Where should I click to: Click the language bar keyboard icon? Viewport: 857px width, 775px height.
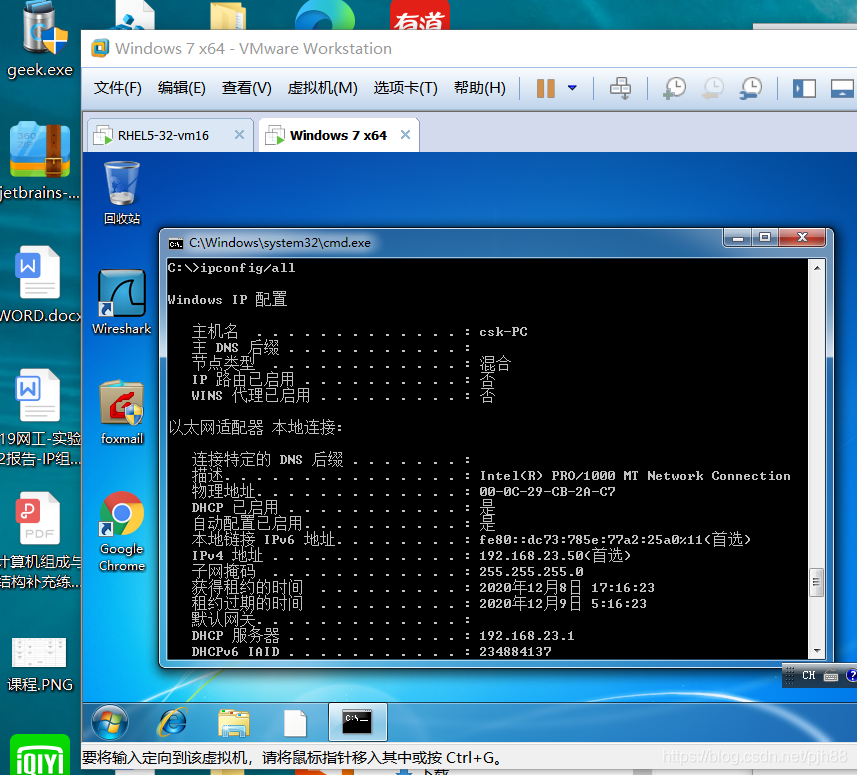(x=831, y=676)
